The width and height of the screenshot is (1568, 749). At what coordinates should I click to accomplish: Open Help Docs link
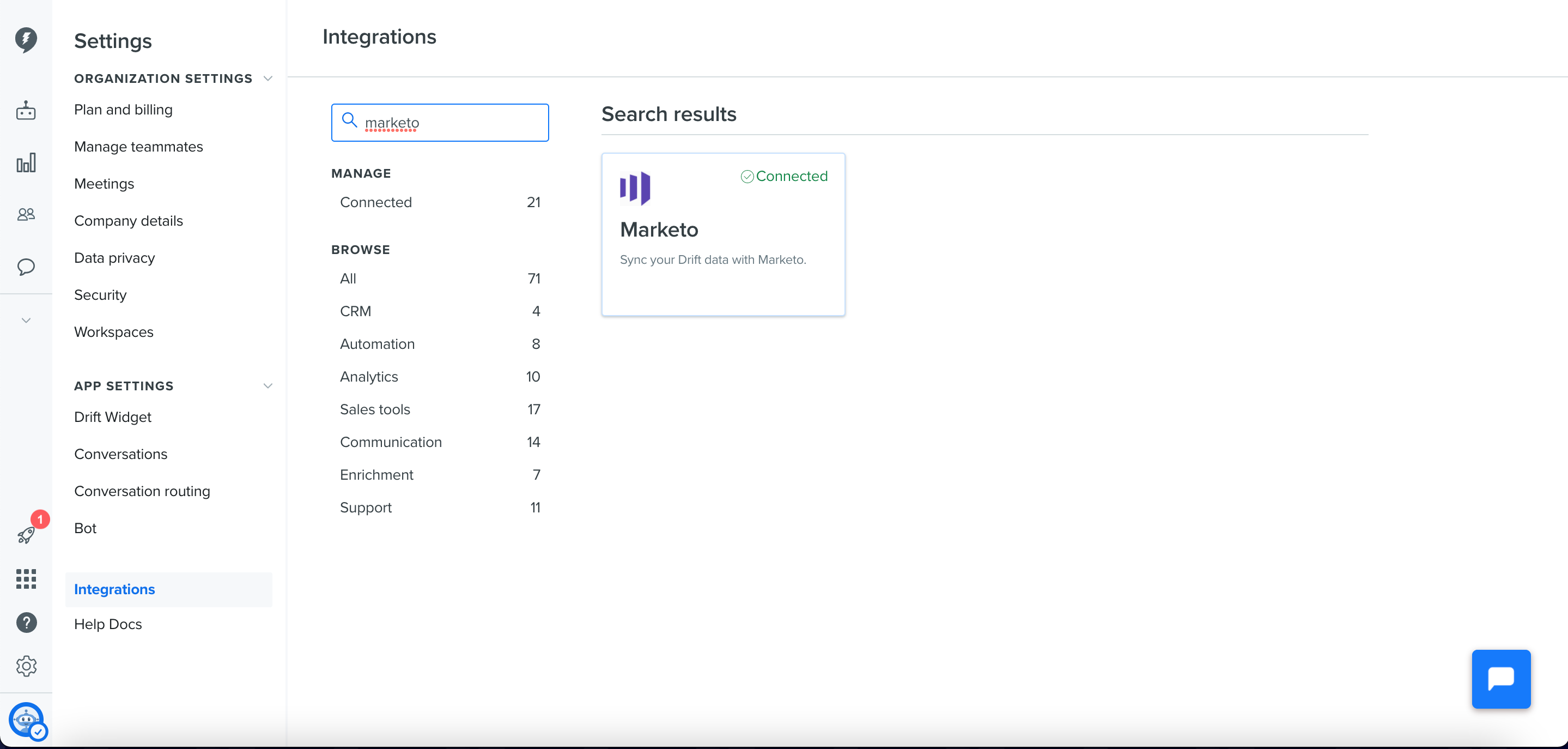[x=108, y=624]
